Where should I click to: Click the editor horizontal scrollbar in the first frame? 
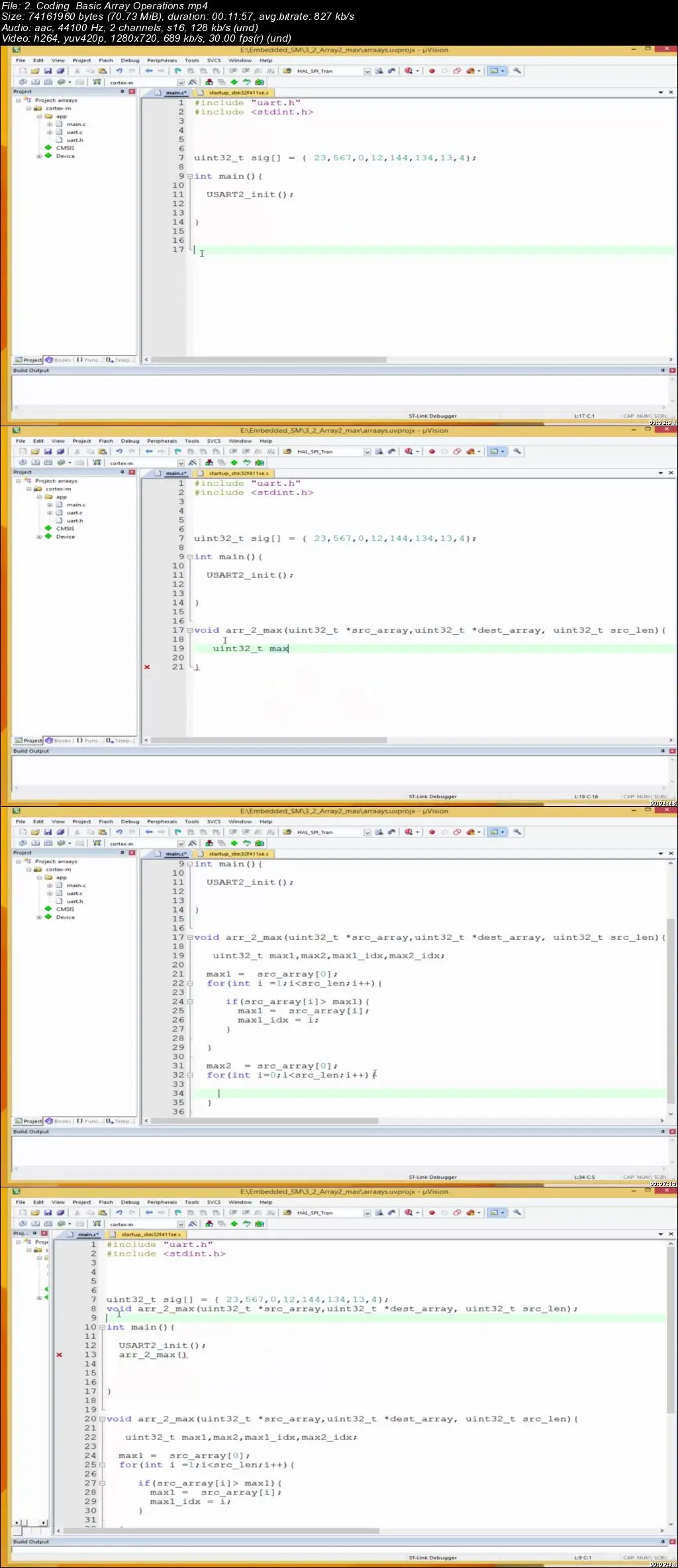pyautogui.click(x=268, y=360)
